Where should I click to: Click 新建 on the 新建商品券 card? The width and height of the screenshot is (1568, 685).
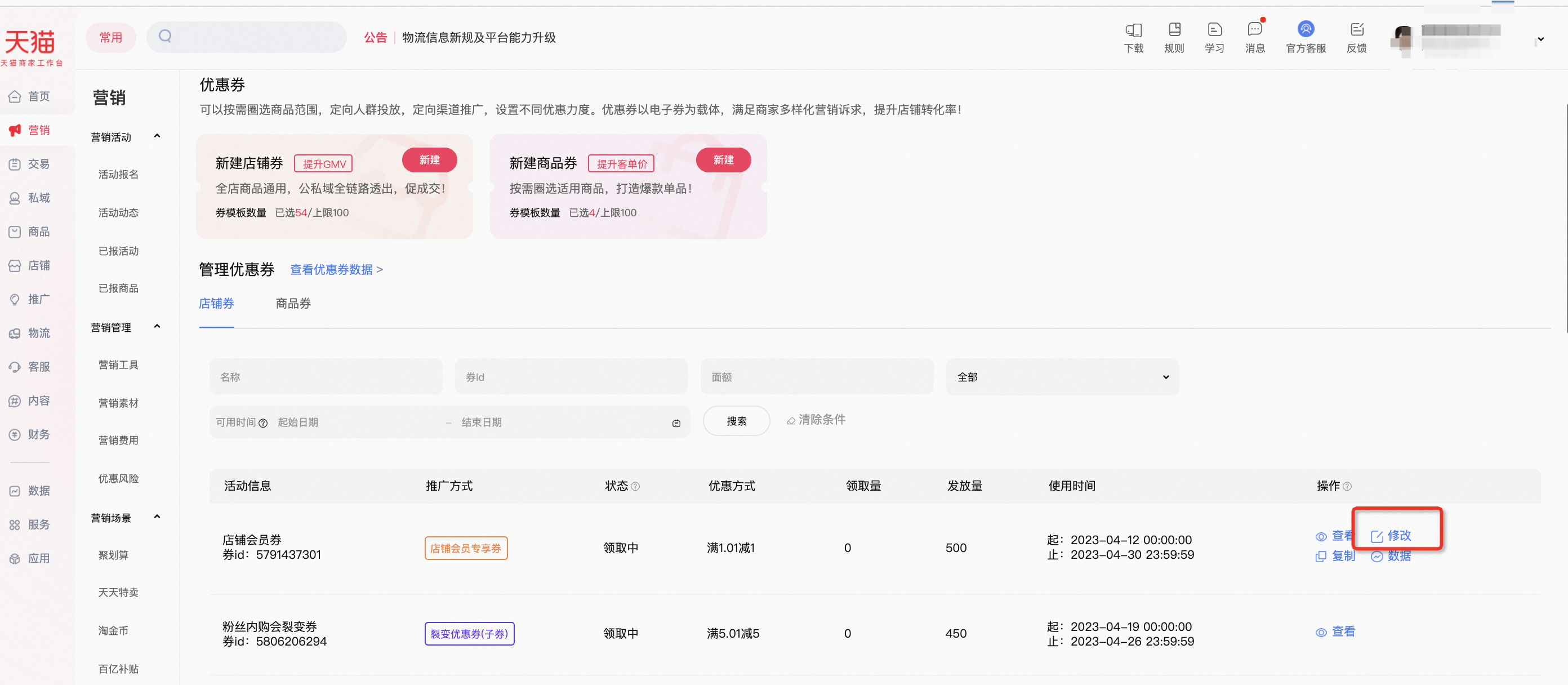click(x=723, y=159)
